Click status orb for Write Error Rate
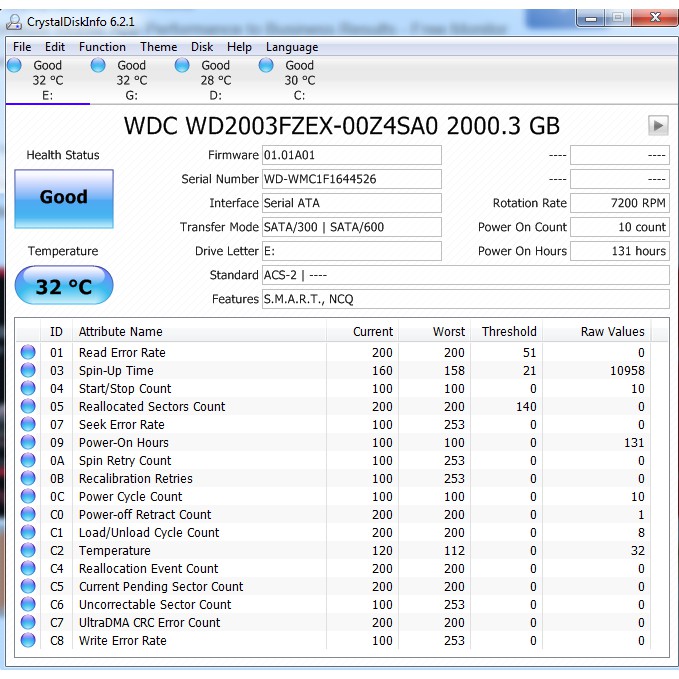679x679 pixels. (x=28, y=640)
